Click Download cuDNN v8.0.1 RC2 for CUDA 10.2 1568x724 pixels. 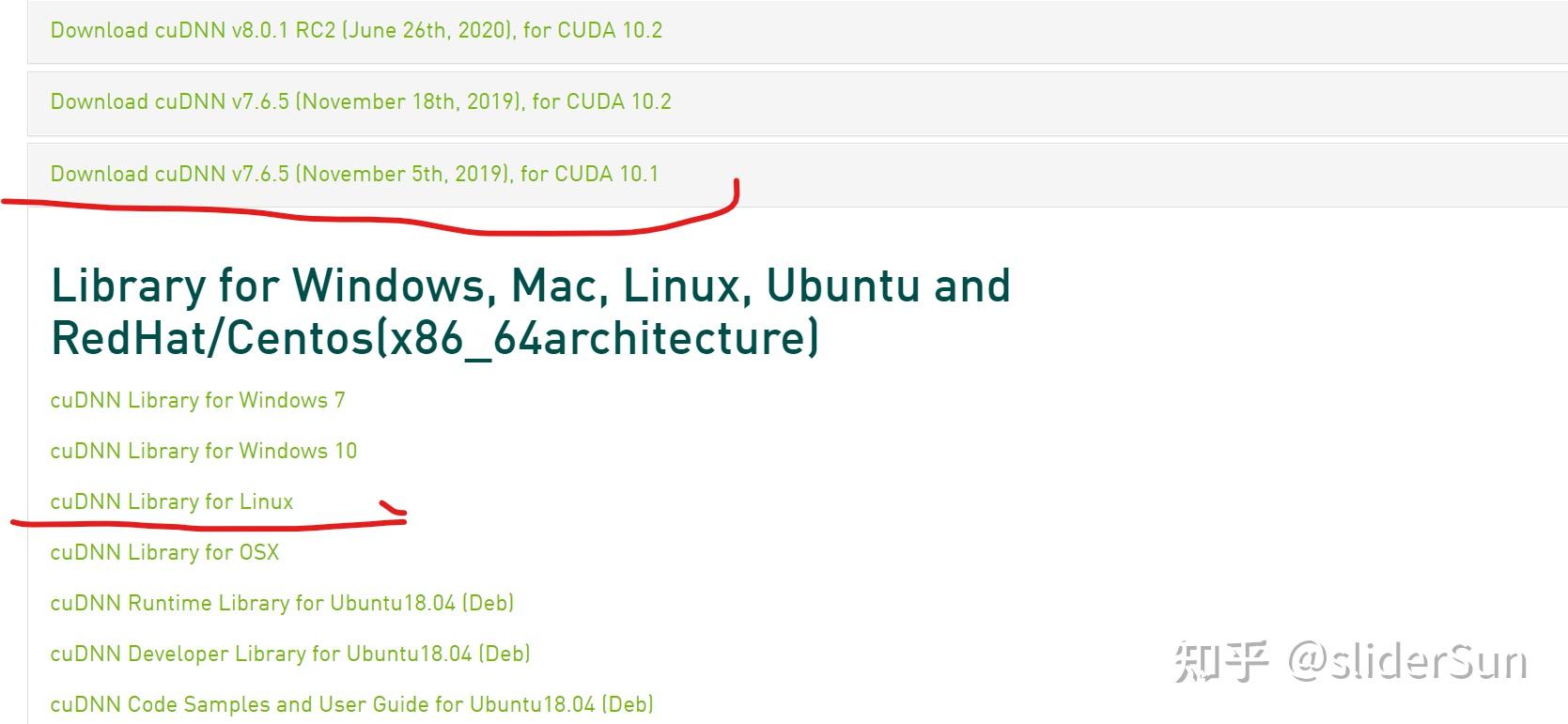click(x=355, y=29)
